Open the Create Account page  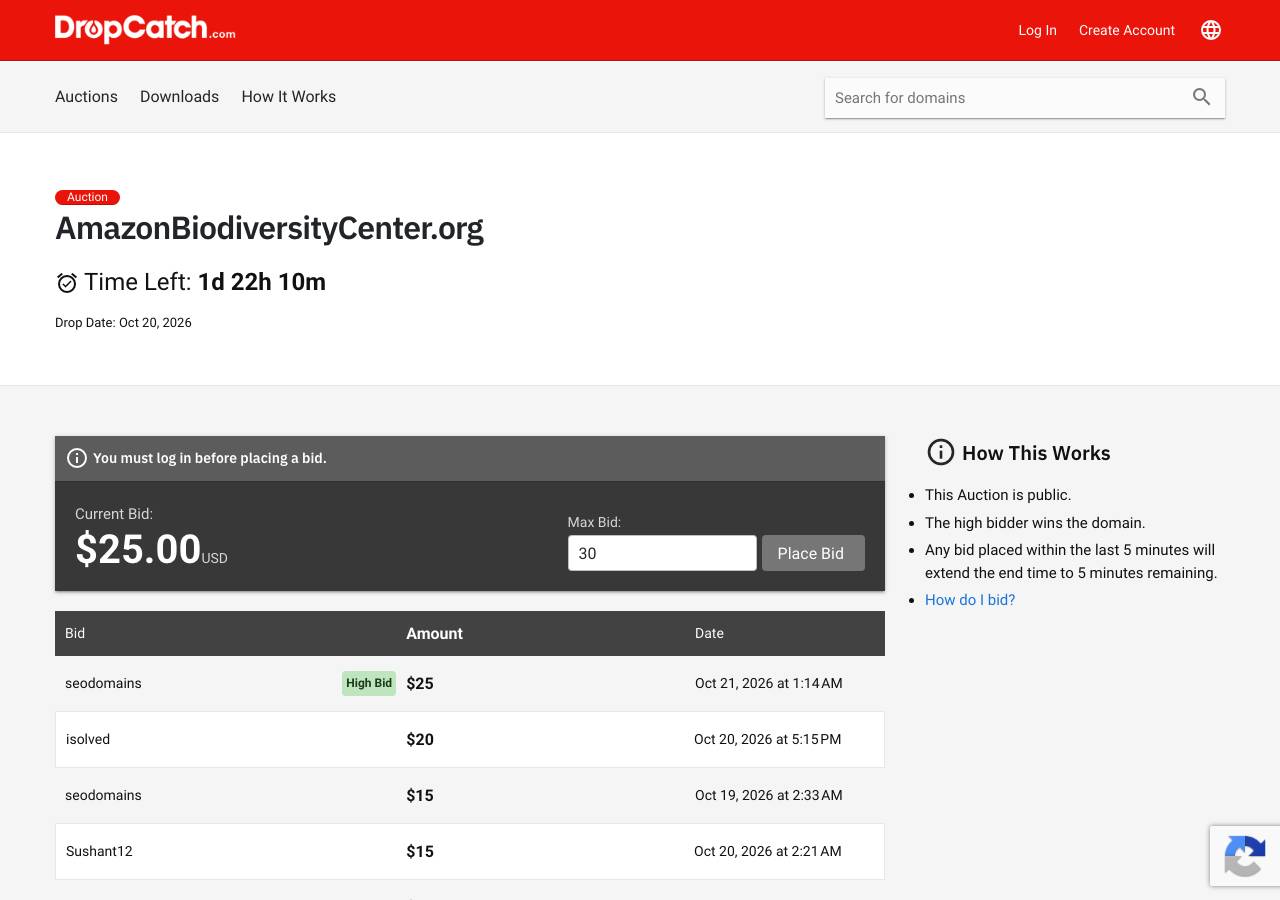[1127, 30]
